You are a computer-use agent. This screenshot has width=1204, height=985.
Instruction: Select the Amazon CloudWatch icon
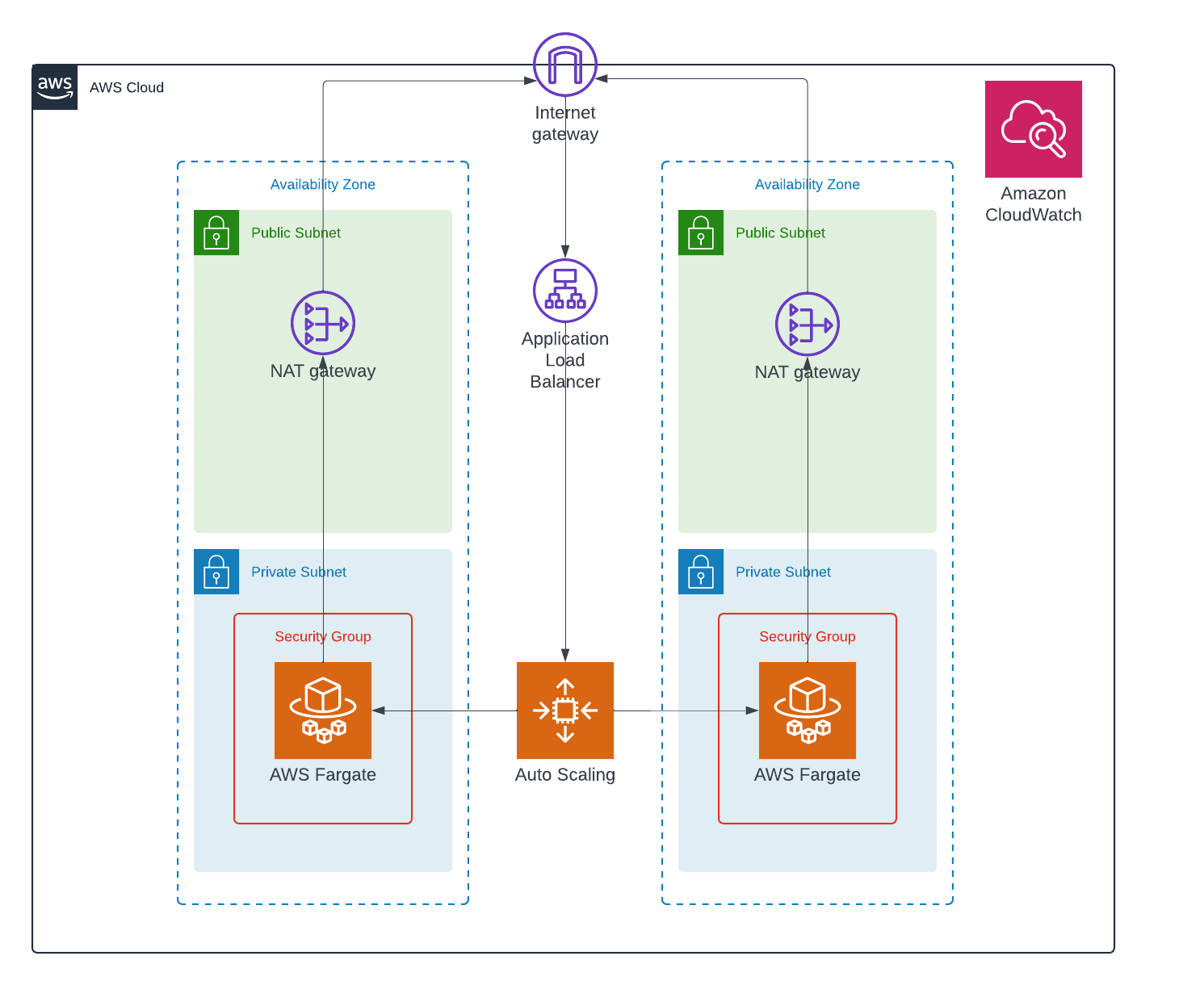[1034, 129]
